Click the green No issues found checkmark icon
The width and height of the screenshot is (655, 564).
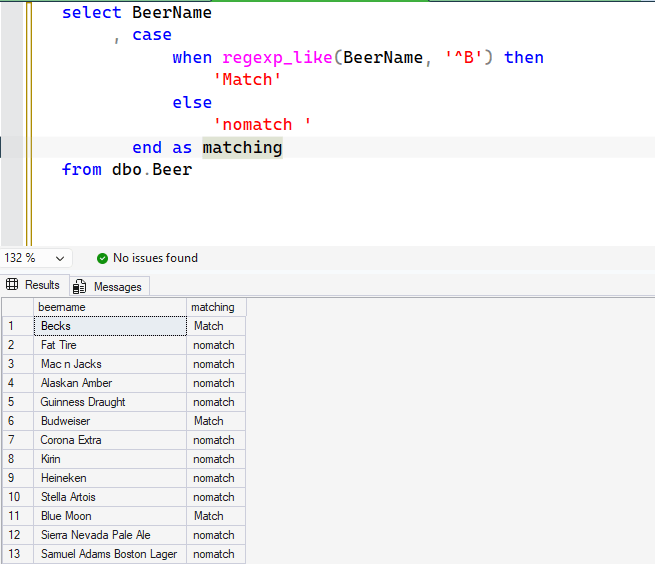click(x=102, y=259)
